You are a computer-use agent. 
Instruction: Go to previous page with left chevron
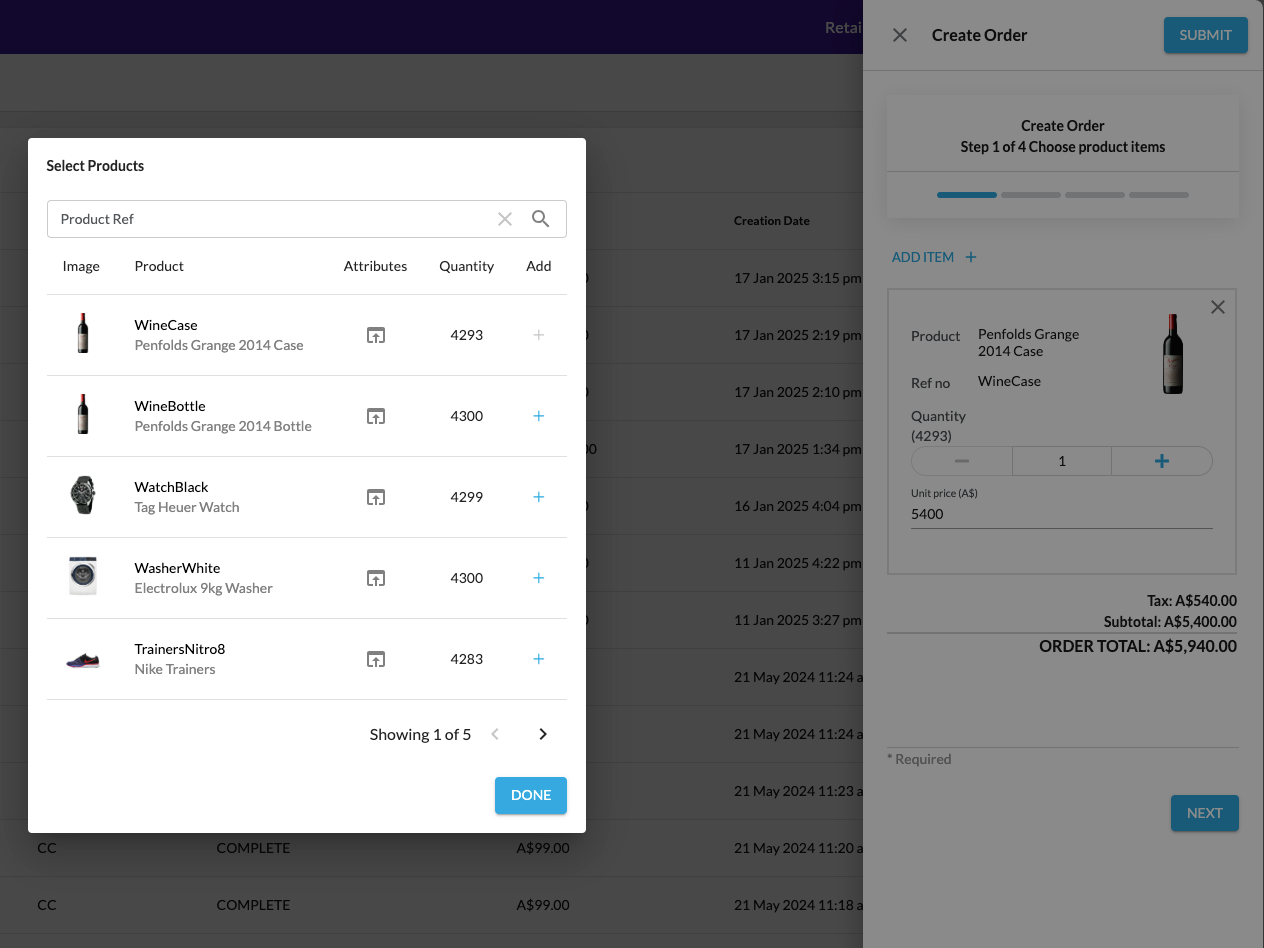tap(495, 734)
